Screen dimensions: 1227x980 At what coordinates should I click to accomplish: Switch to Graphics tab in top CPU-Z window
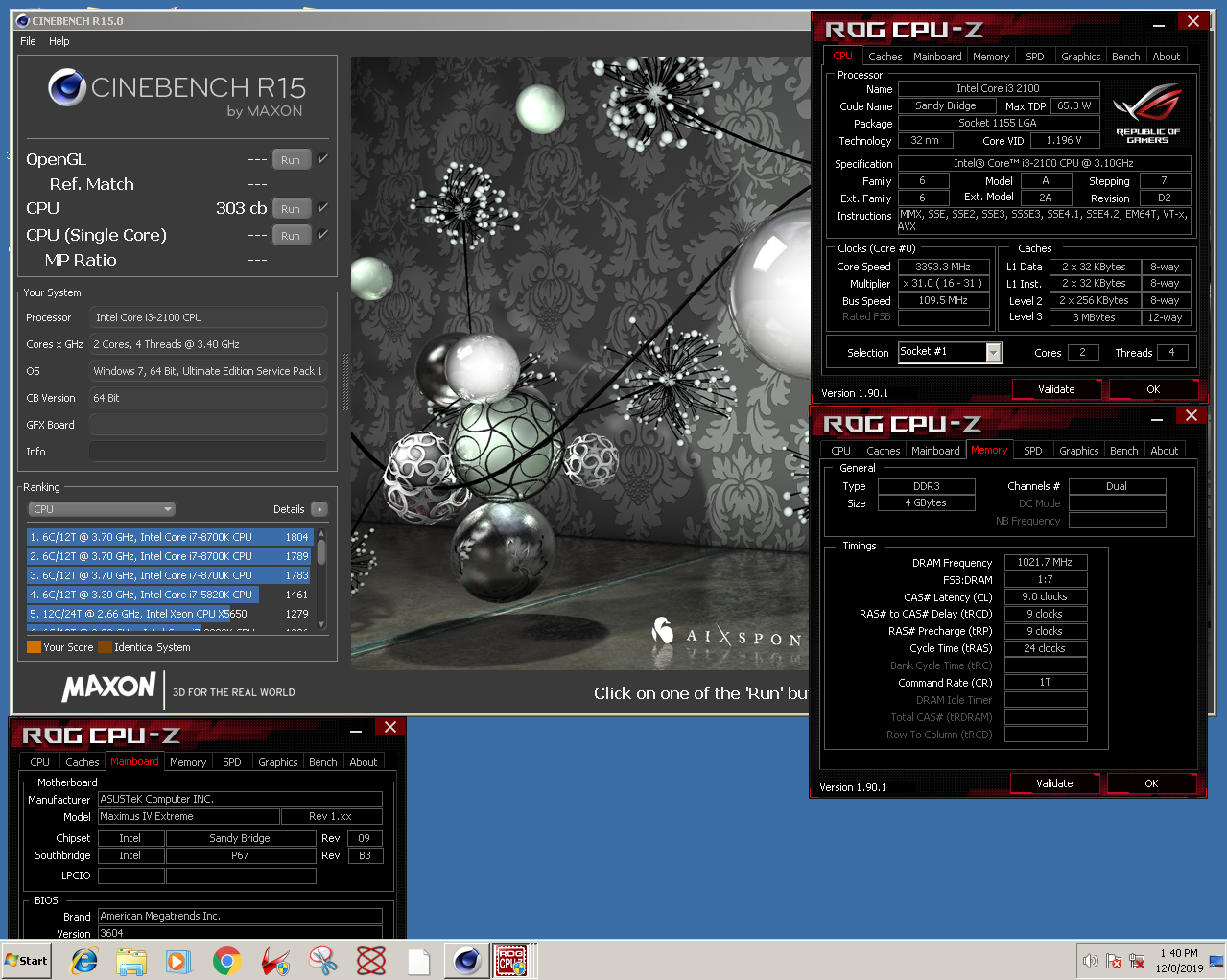[x=1080, y=57]
